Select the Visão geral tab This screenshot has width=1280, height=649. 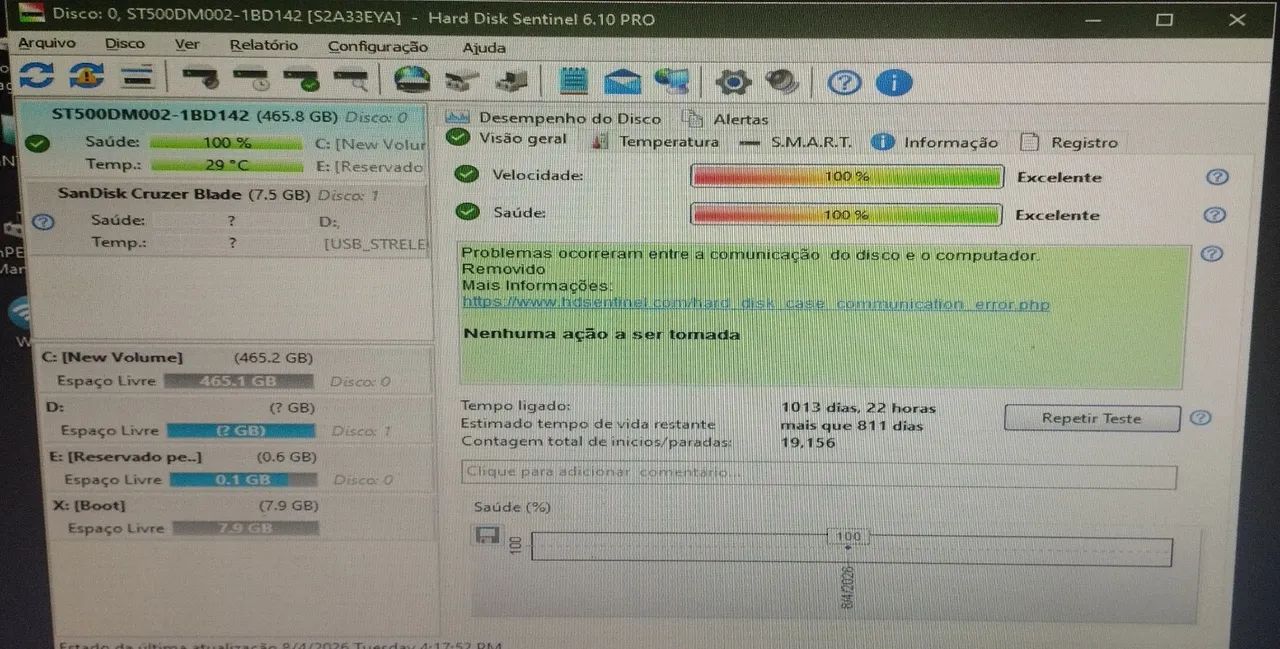click(509, 139)
